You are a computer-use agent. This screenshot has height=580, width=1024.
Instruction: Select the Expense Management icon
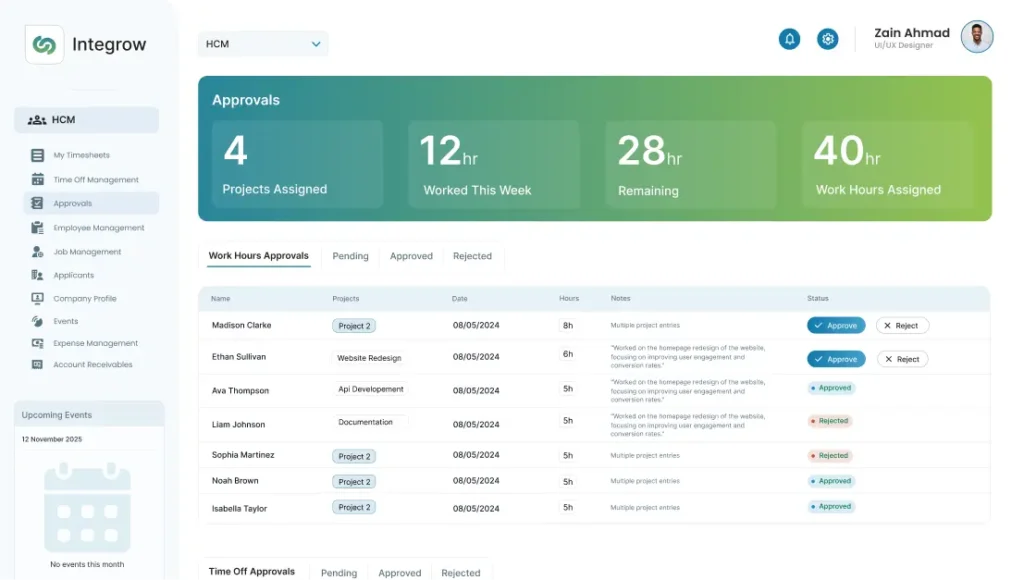pyautogui.click(x=37, y=343)
